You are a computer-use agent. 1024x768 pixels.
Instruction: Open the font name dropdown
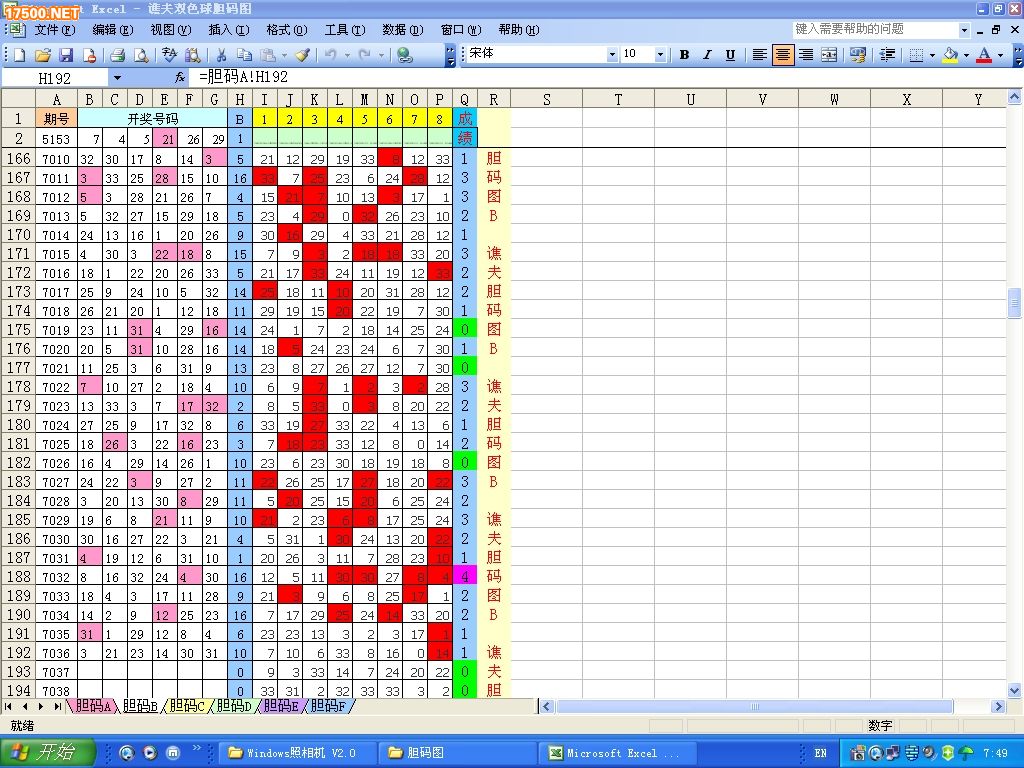coord(612,55)
